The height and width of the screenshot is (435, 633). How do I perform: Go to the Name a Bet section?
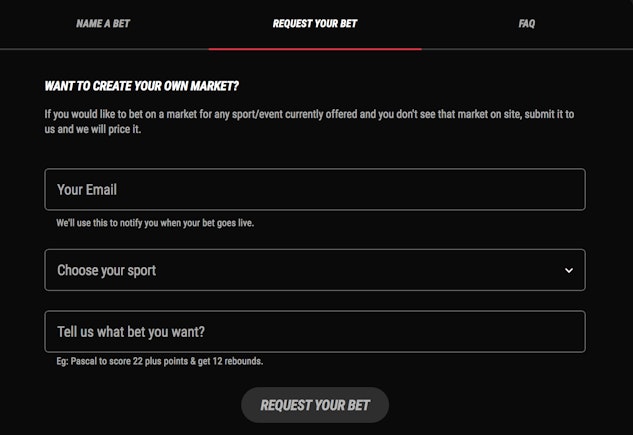105,24
